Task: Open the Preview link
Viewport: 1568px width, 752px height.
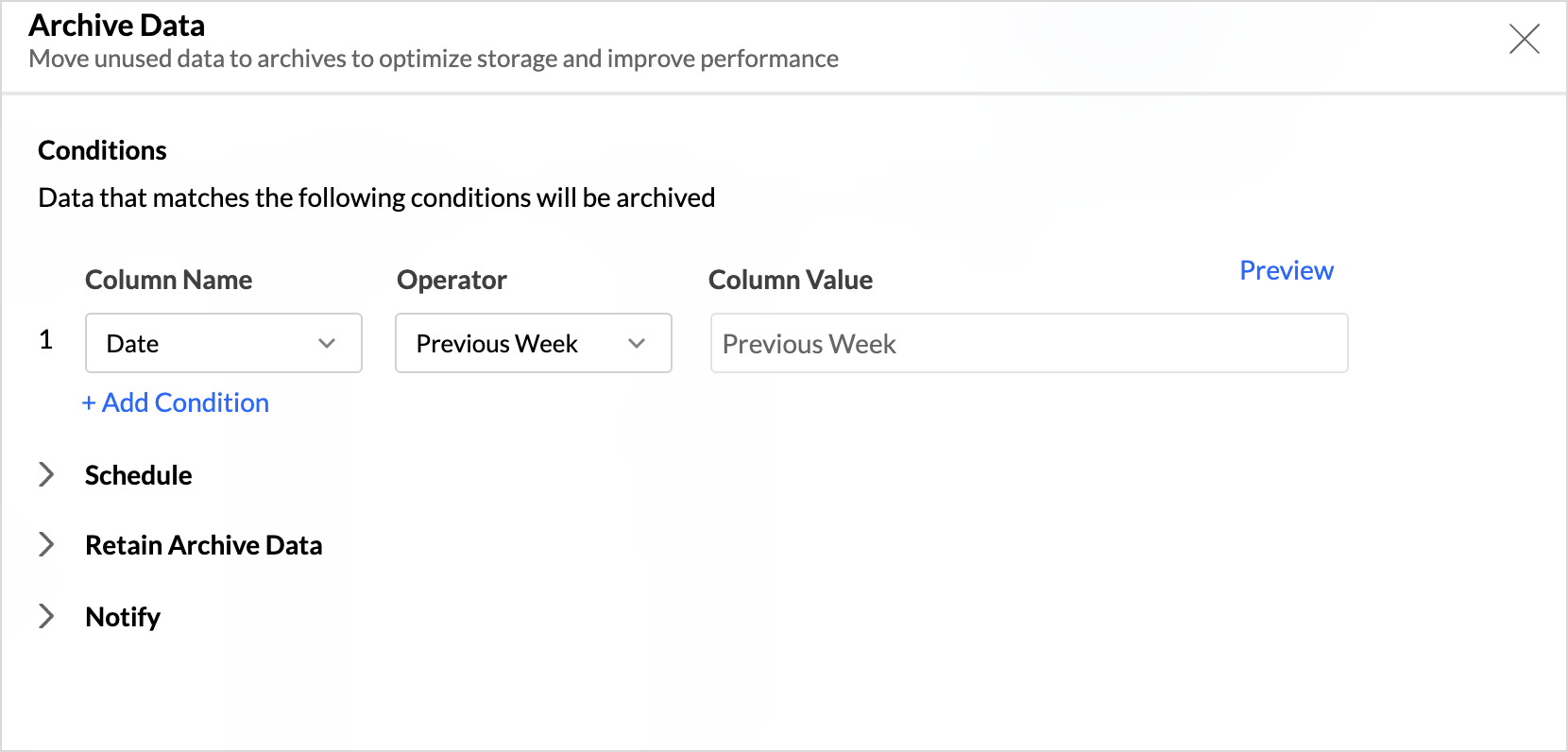Action: click(x=1286, y=270)
